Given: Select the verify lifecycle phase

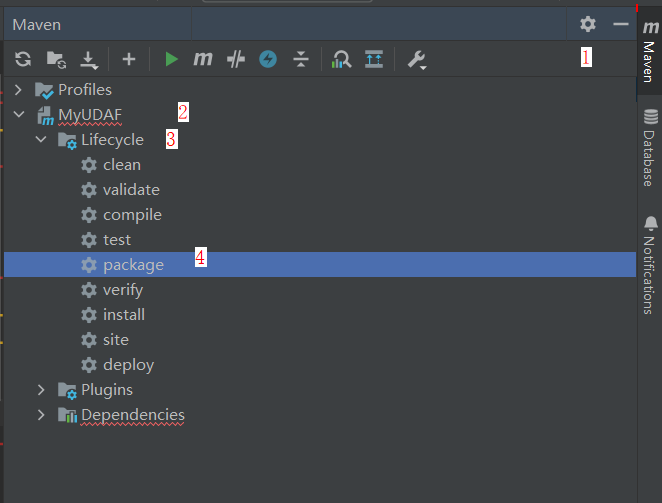Looking at the screenshot, I should tap(123, 290).
